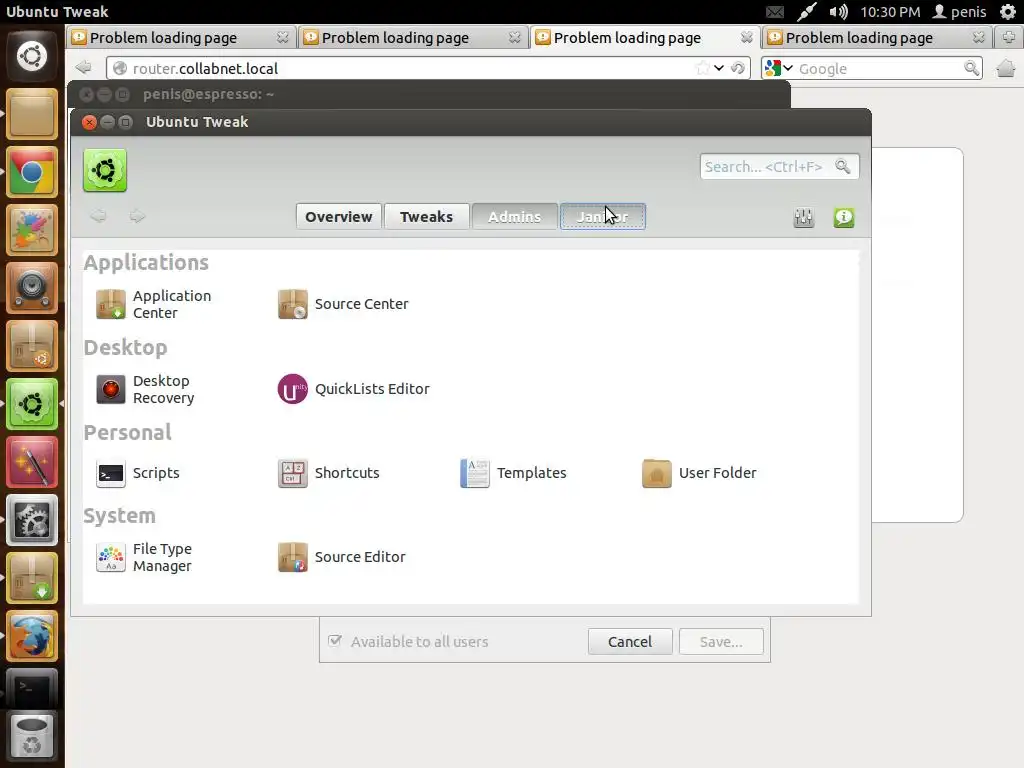Open Scripts manager

(x=137, y=473)
